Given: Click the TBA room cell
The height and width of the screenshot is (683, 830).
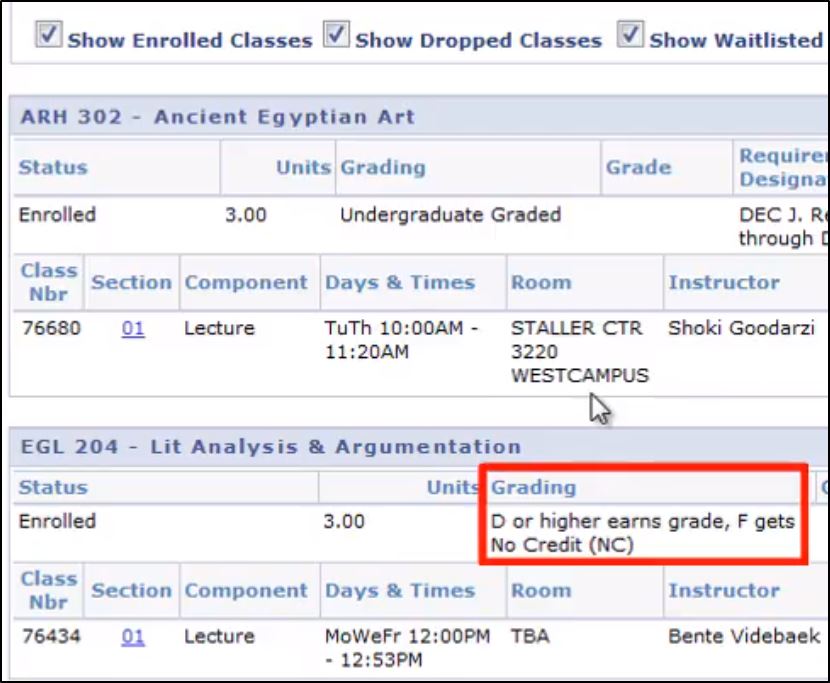Looking at the screenshot, I should tap(530, 636).
